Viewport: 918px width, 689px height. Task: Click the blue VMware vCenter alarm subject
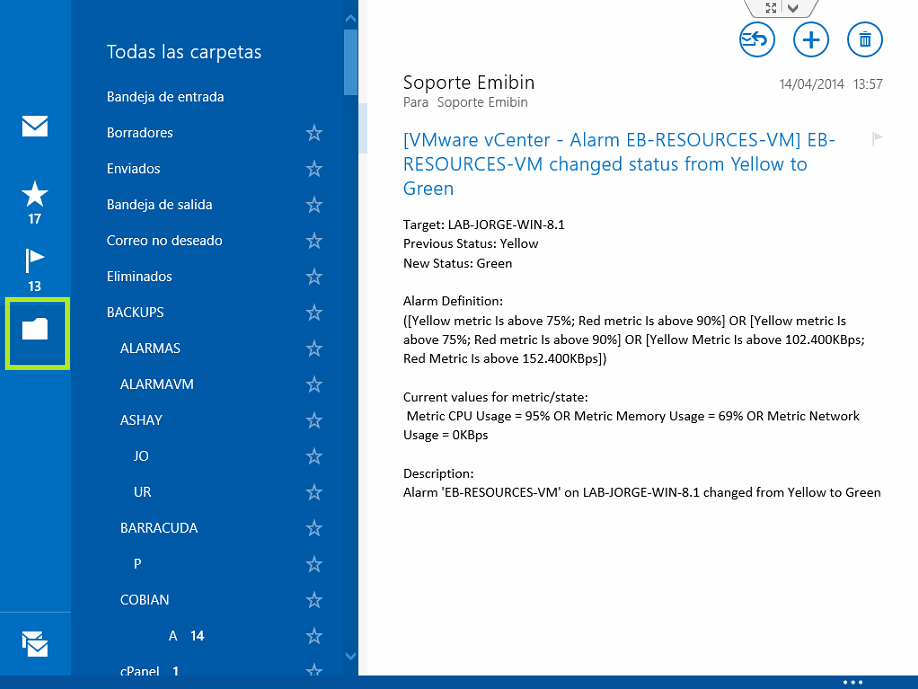pyautogui.click(x=619, y=164)
